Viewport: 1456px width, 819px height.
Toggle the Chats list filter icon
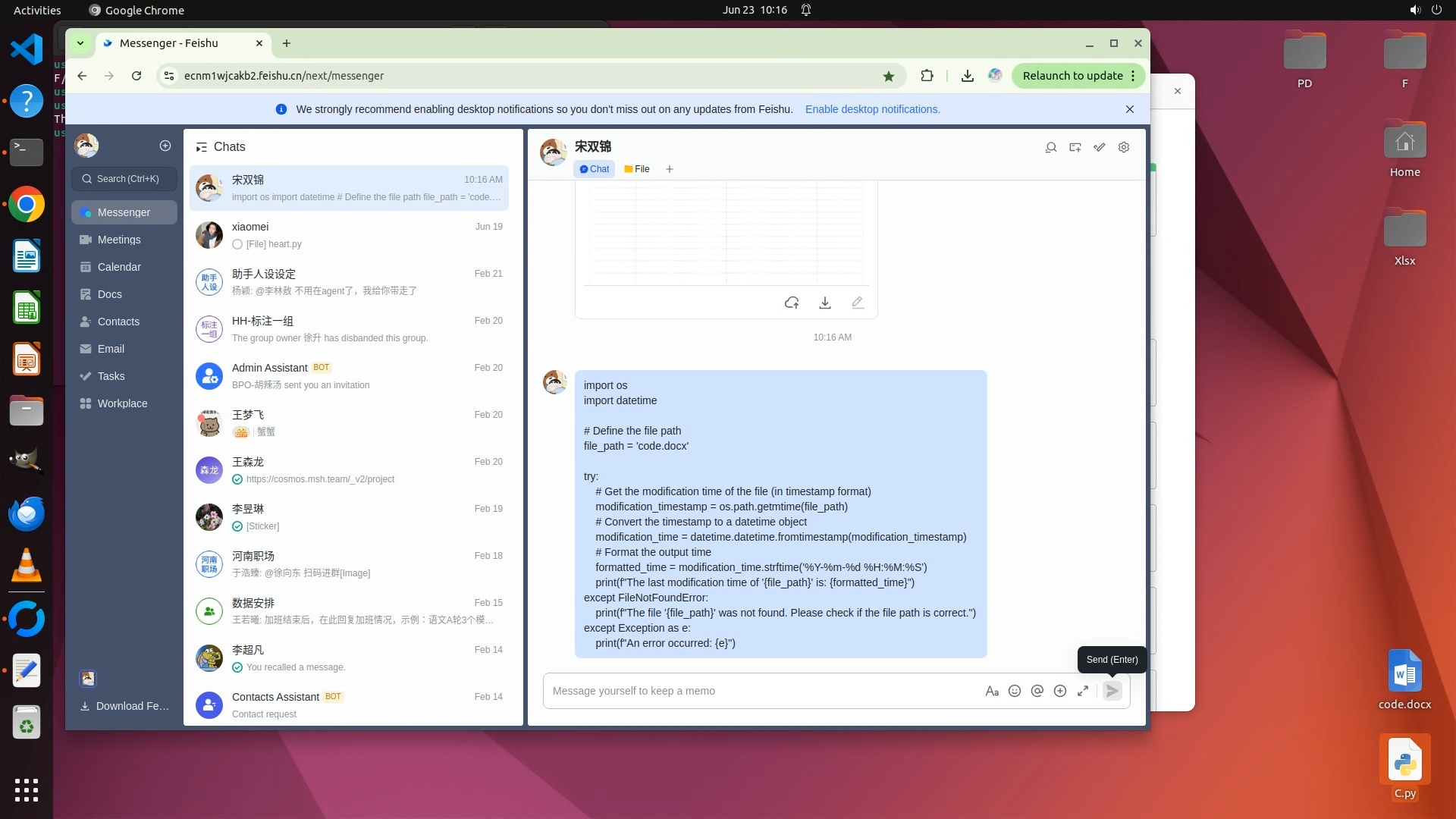[x=201, y=147]
